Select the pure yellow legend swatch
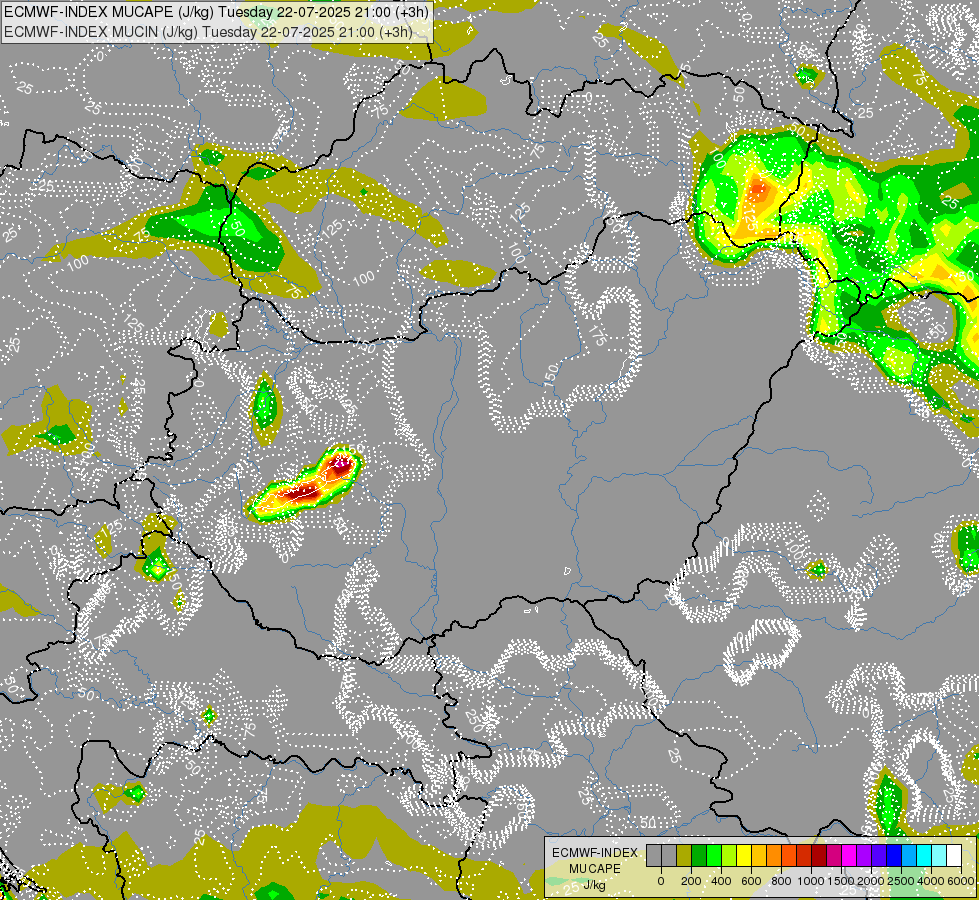979x900 pixels. pyautogui.click(x=744, y=856)
